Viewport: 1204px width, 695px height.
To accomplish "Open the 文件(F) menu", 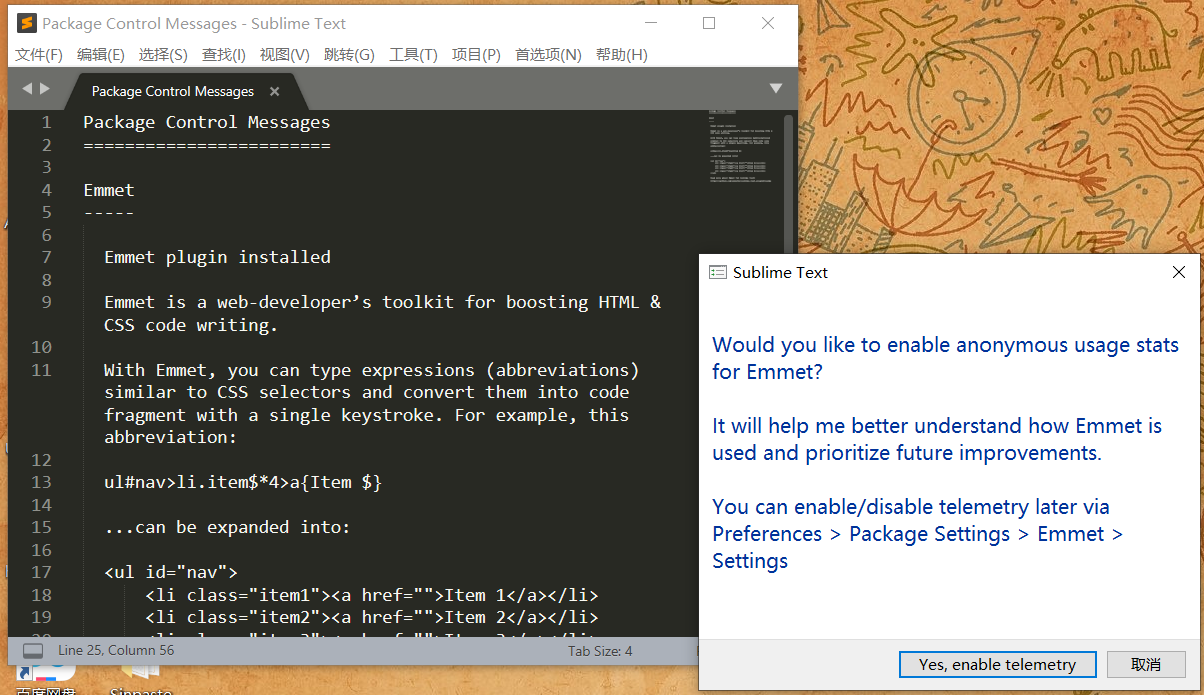I will [39, 55].
